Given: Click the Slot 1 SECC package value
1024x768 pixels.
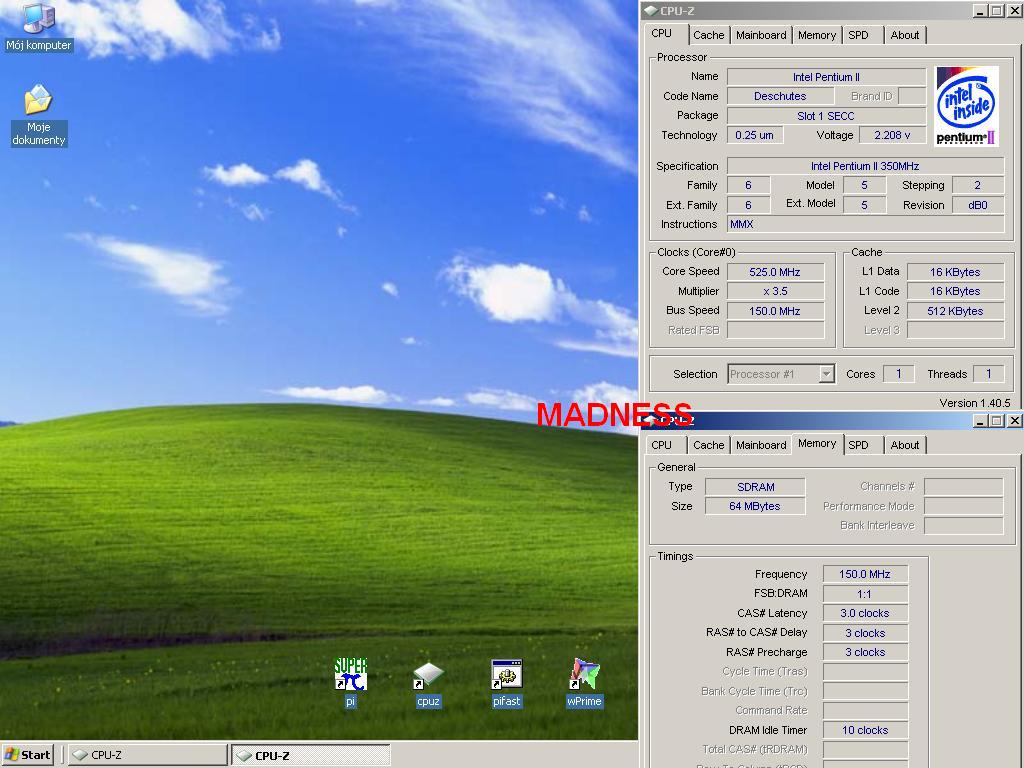Looking at the screenshot, I should click(x=826, y=116).
